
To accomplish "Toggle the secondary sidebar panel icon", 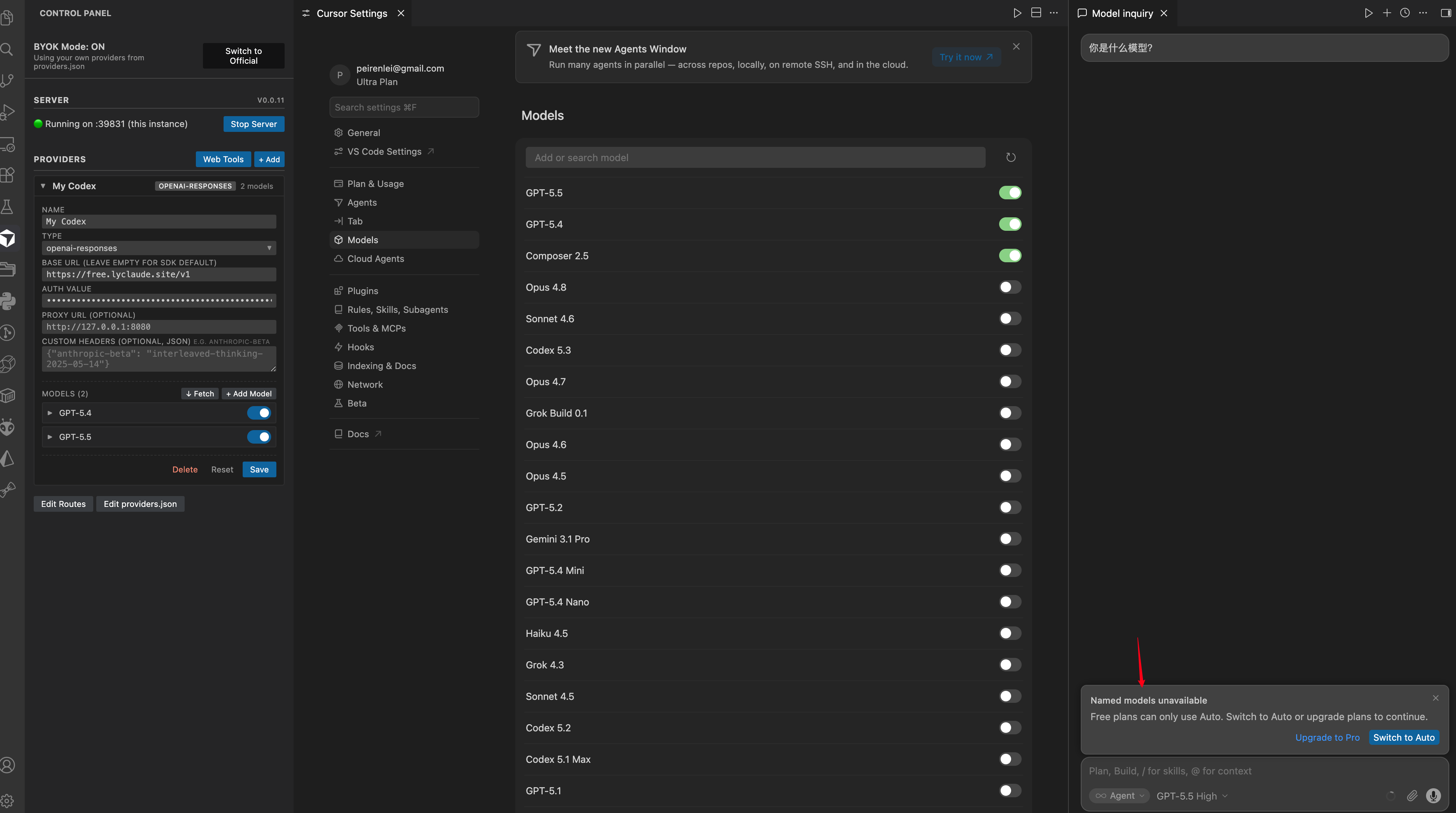I will click(1446, 13).
